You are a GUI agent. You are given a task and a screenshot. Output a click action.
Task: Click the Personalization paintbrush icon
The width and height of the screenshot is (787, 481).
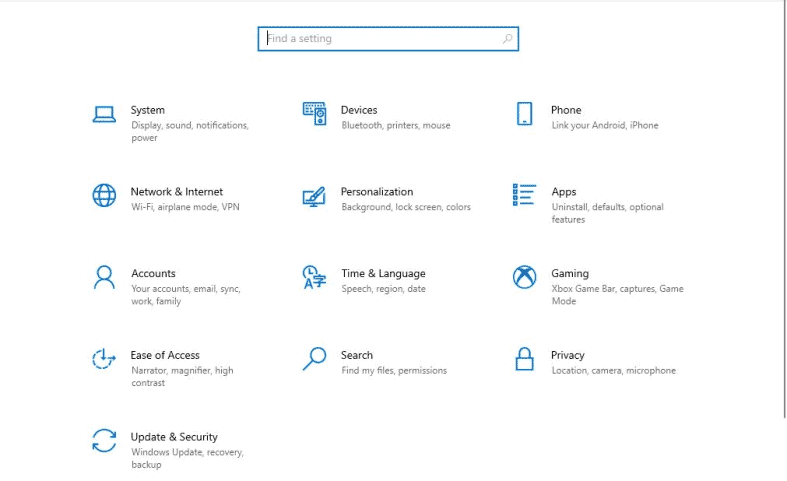(314, 196)
